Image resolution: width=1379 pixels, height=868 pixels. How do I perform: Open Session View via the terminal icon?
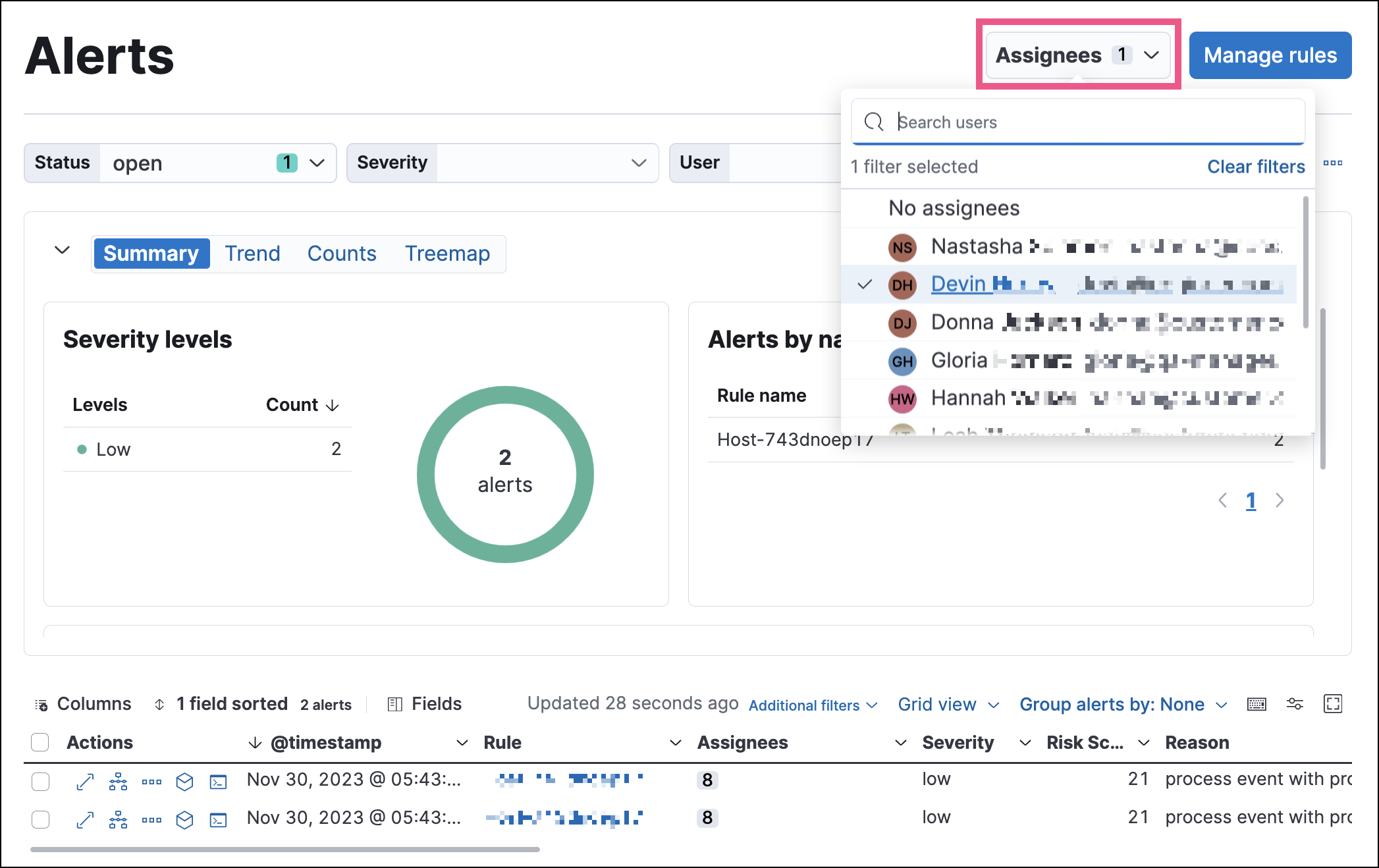[x=218, y=781]
